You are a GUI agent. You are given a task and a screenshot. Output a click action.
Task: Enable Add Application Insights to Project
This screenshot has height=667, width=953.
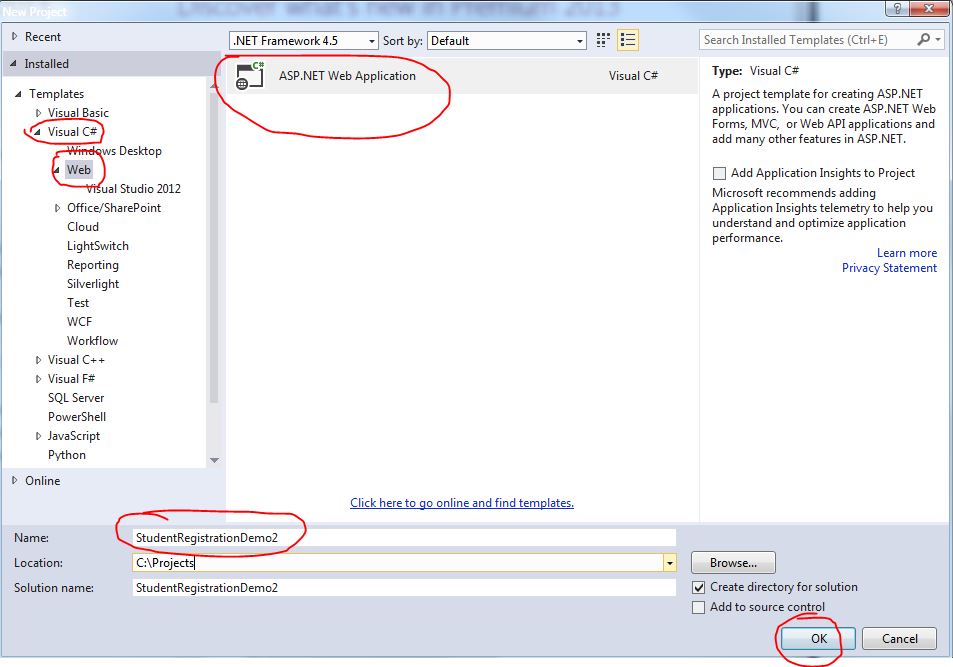719,173
